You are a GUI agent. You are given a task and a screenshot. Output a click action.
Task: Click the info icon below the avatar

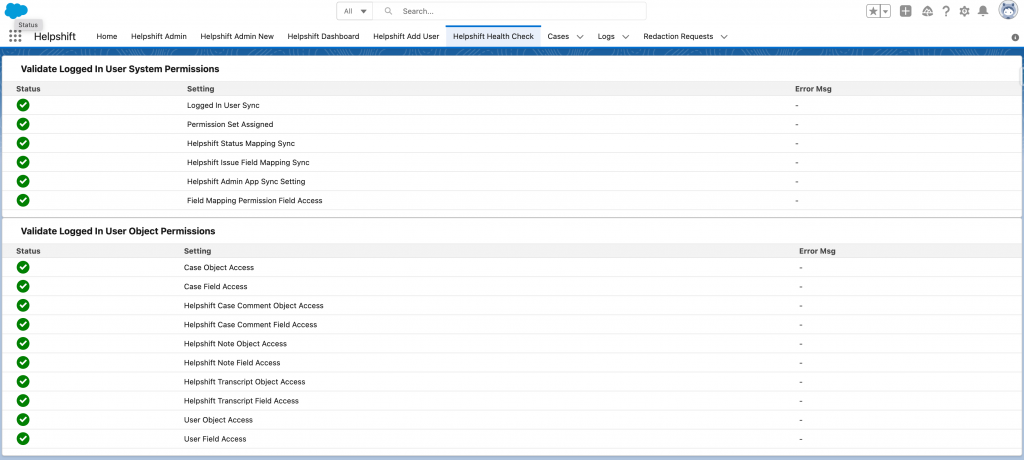[x=1015, y=37]
